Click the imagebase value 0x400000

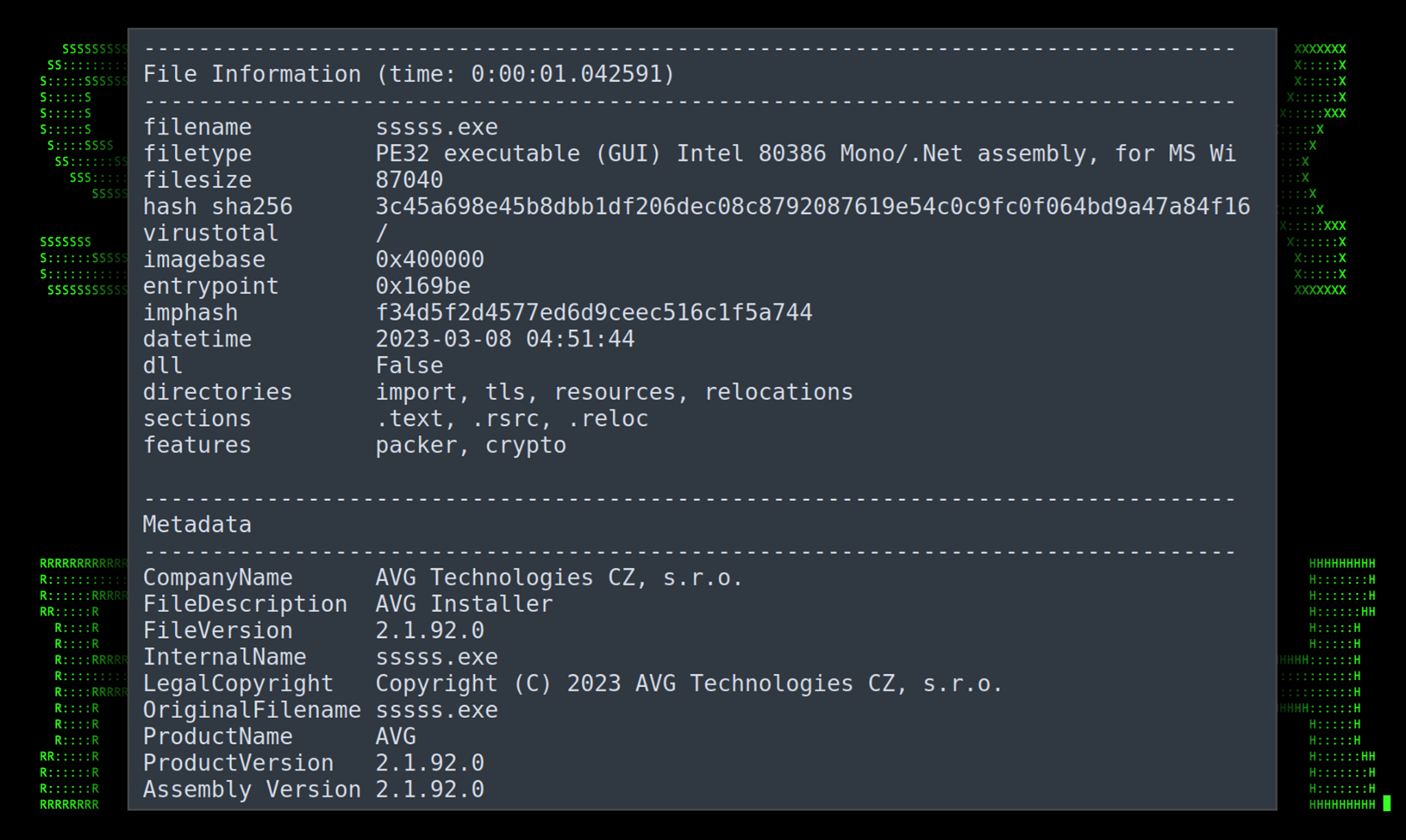click(x=430, y=259)
